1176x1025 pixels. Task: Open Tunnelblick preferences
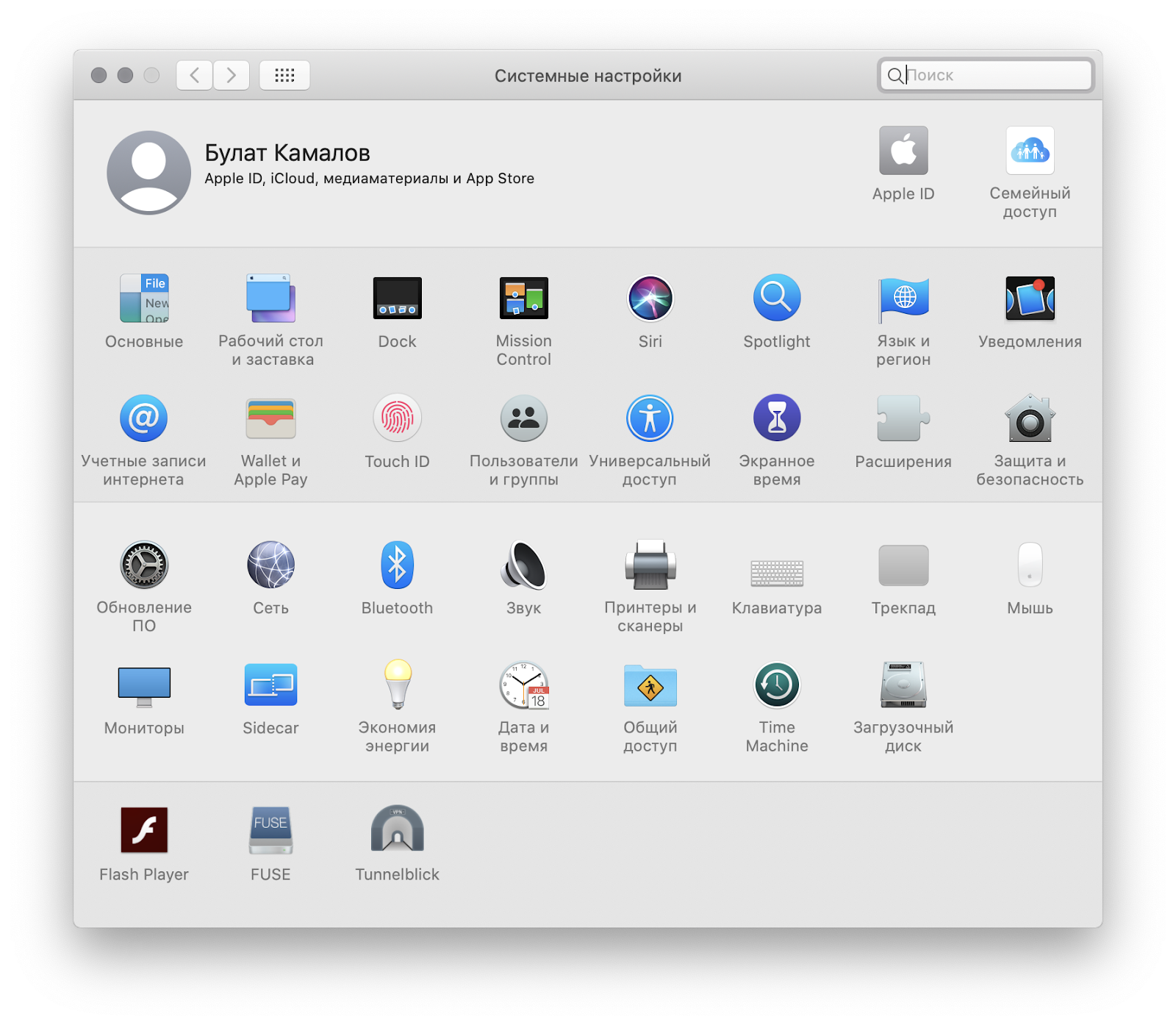point(397,829)
